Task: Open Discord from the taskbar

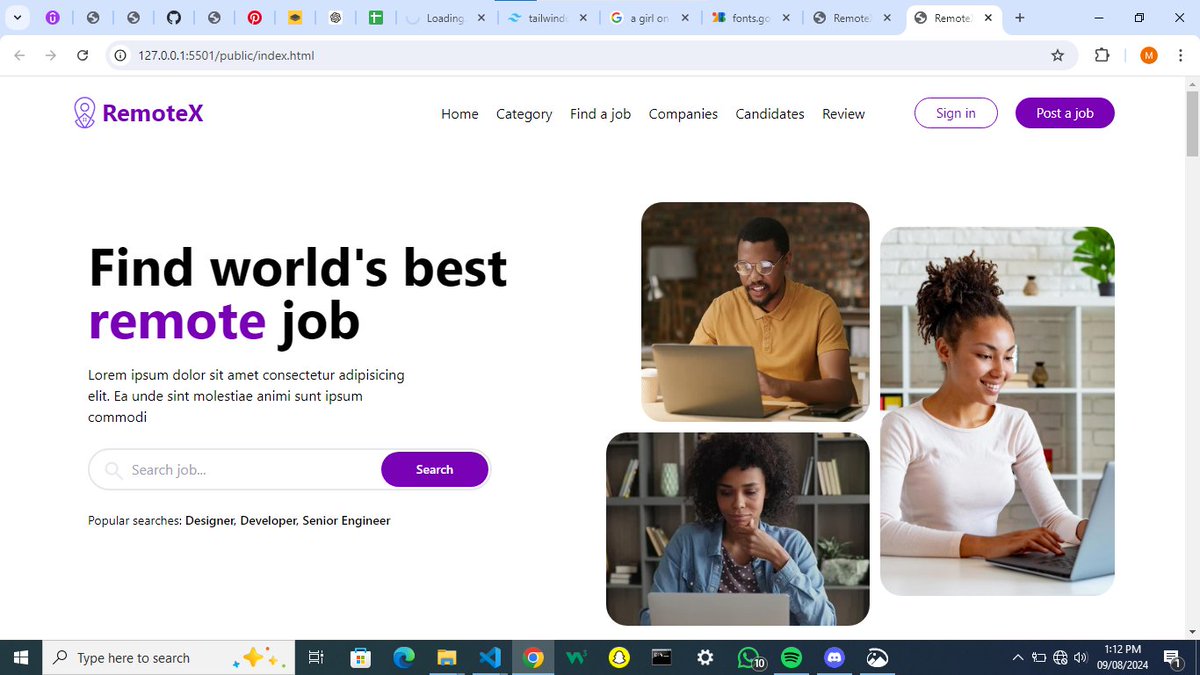Action: pyautogui.click(x=834, y=657)
